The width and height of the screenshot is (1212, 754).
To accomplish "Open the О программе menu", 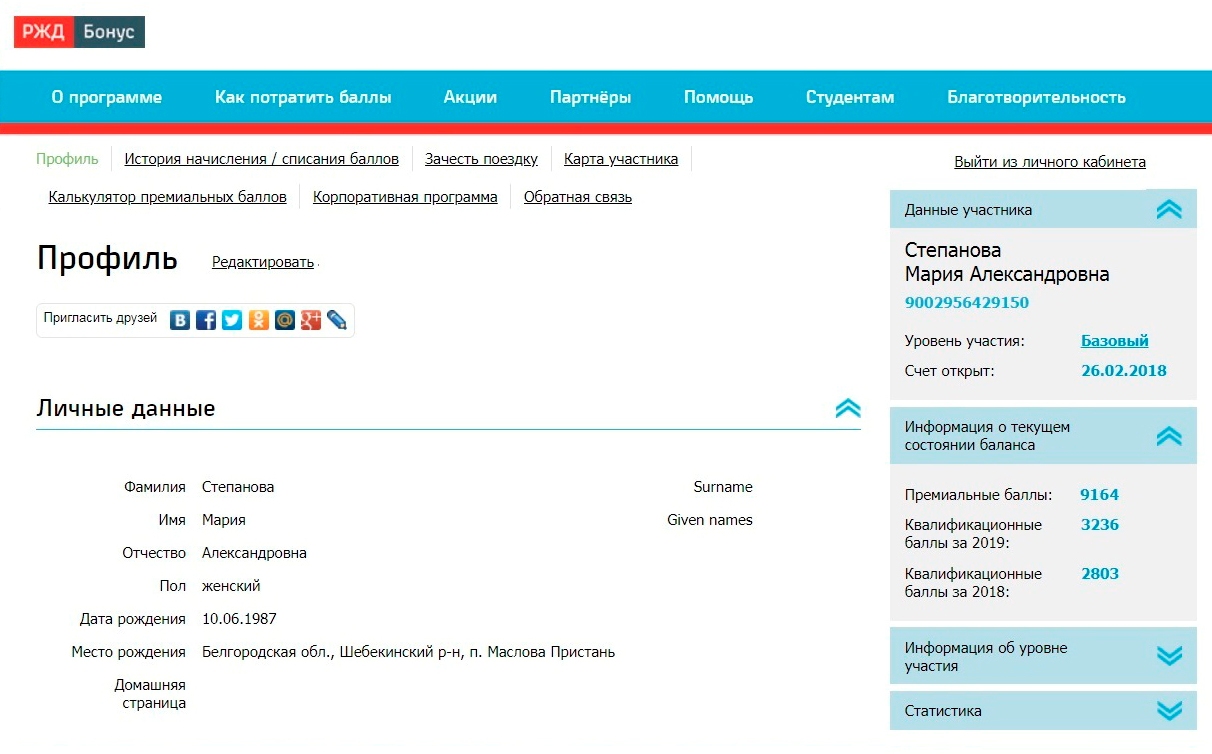I will (107, 97).
